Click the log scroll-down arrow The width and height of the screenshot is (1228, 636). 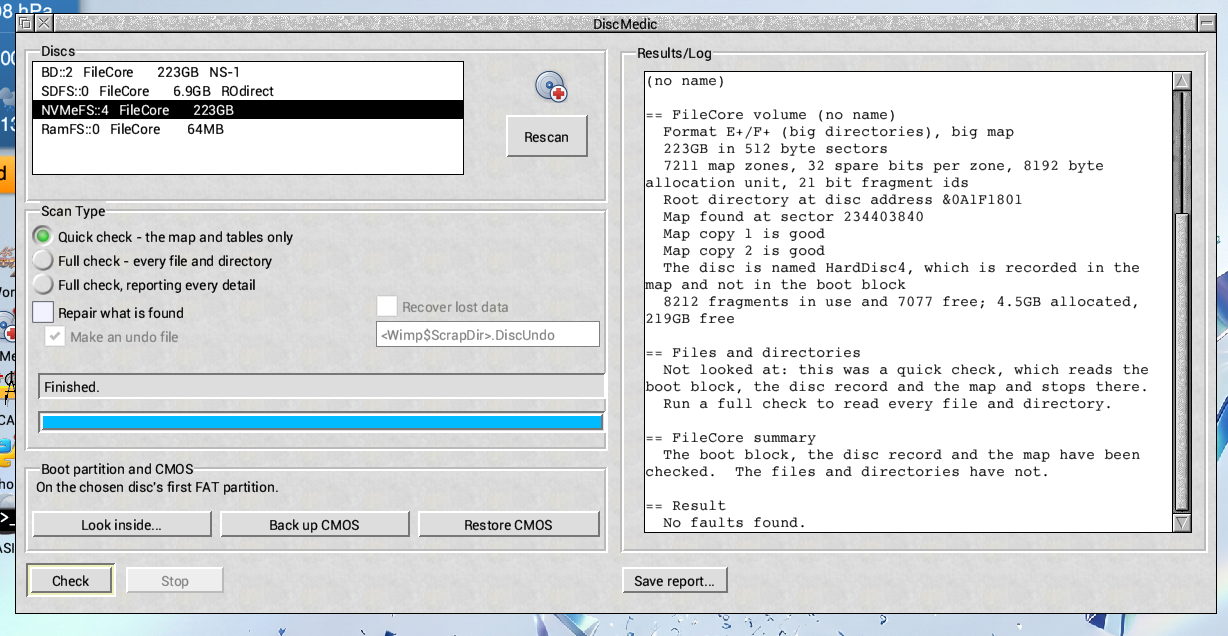click(x=1181, y=523)
